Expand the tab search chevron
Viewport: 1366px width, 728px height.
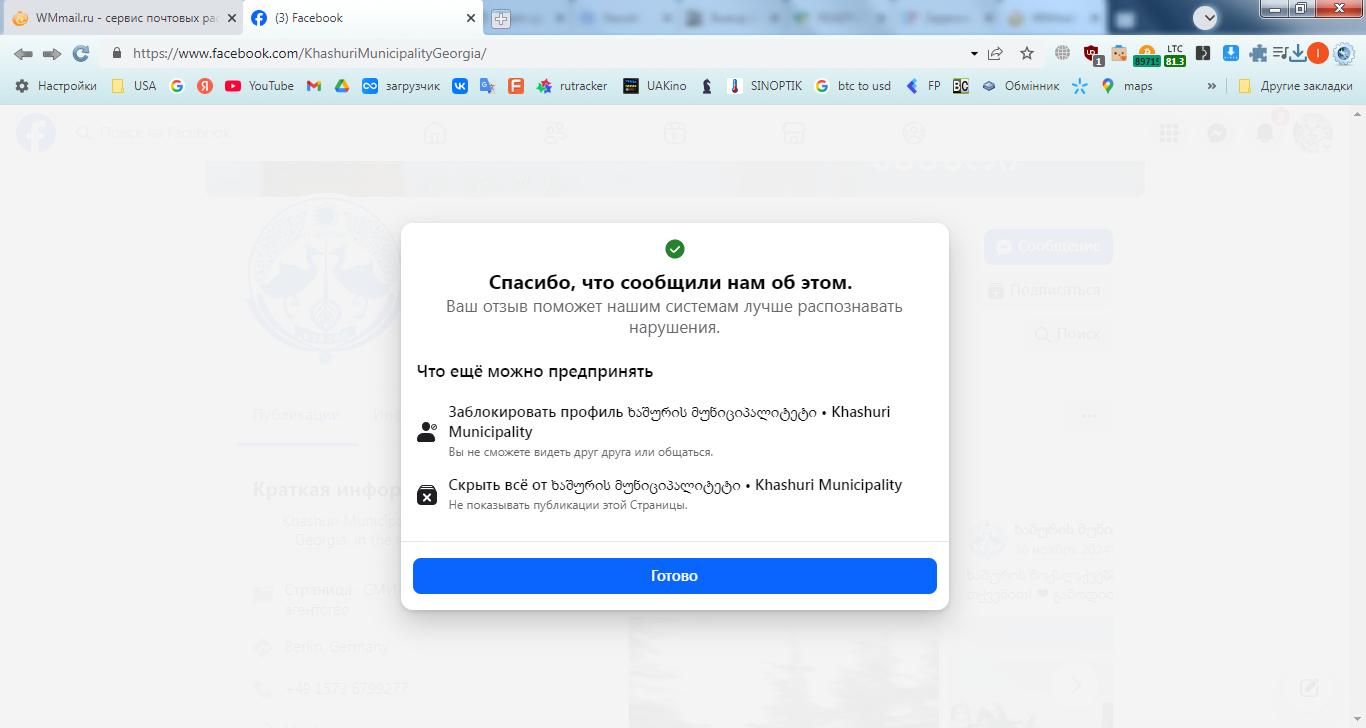[1206, 17]
